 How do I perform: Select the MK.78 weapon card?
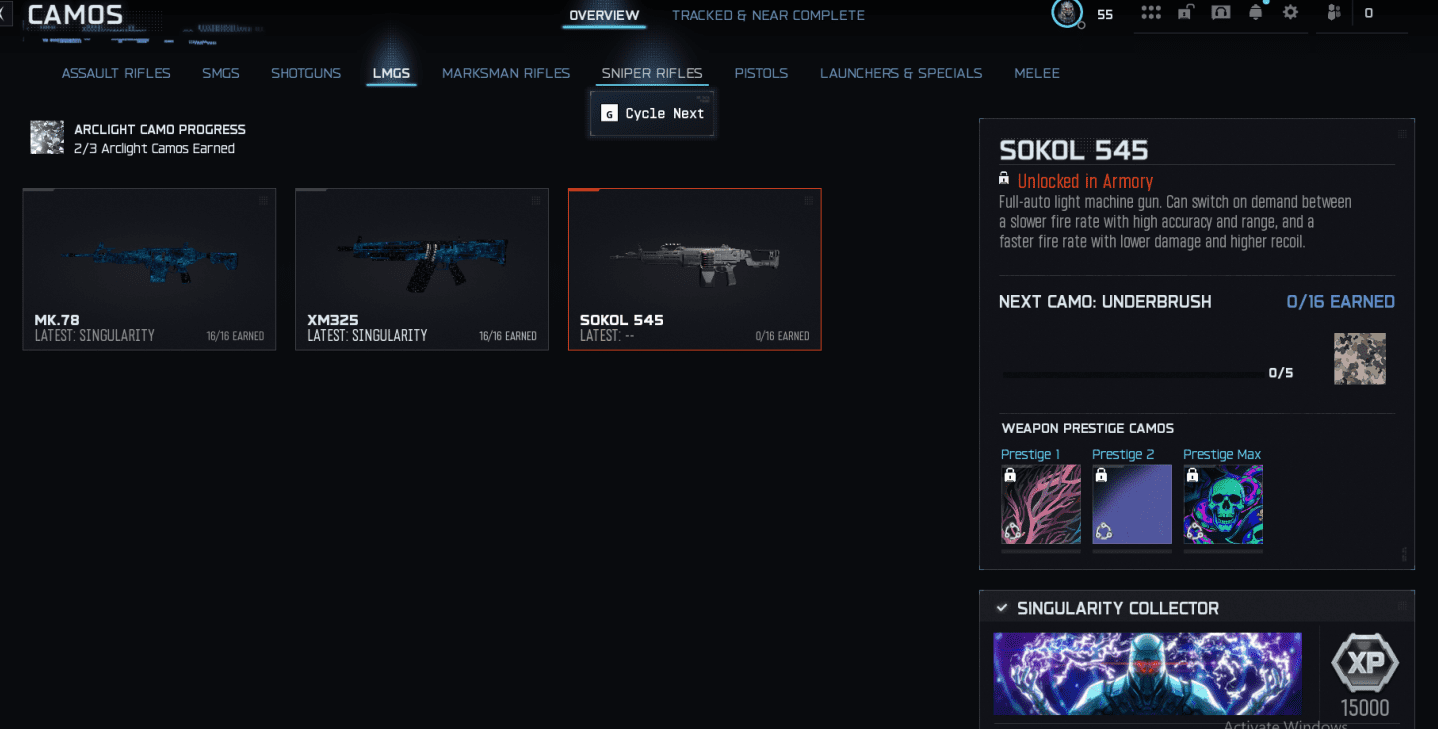pyautogui.click(x=149, y=269)
